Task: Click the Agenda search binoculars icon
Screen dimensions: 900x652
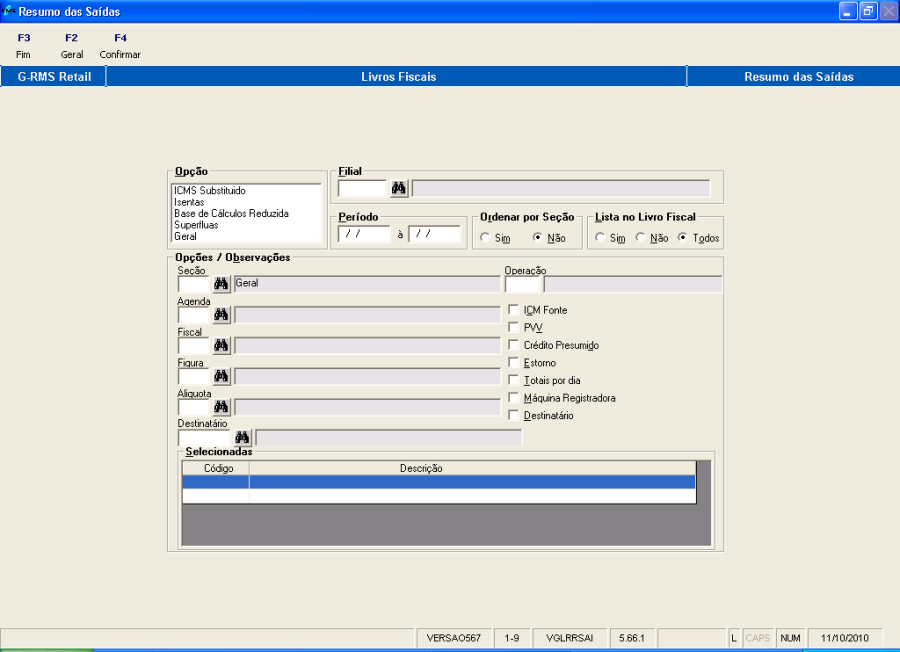Action: point(221,315)
